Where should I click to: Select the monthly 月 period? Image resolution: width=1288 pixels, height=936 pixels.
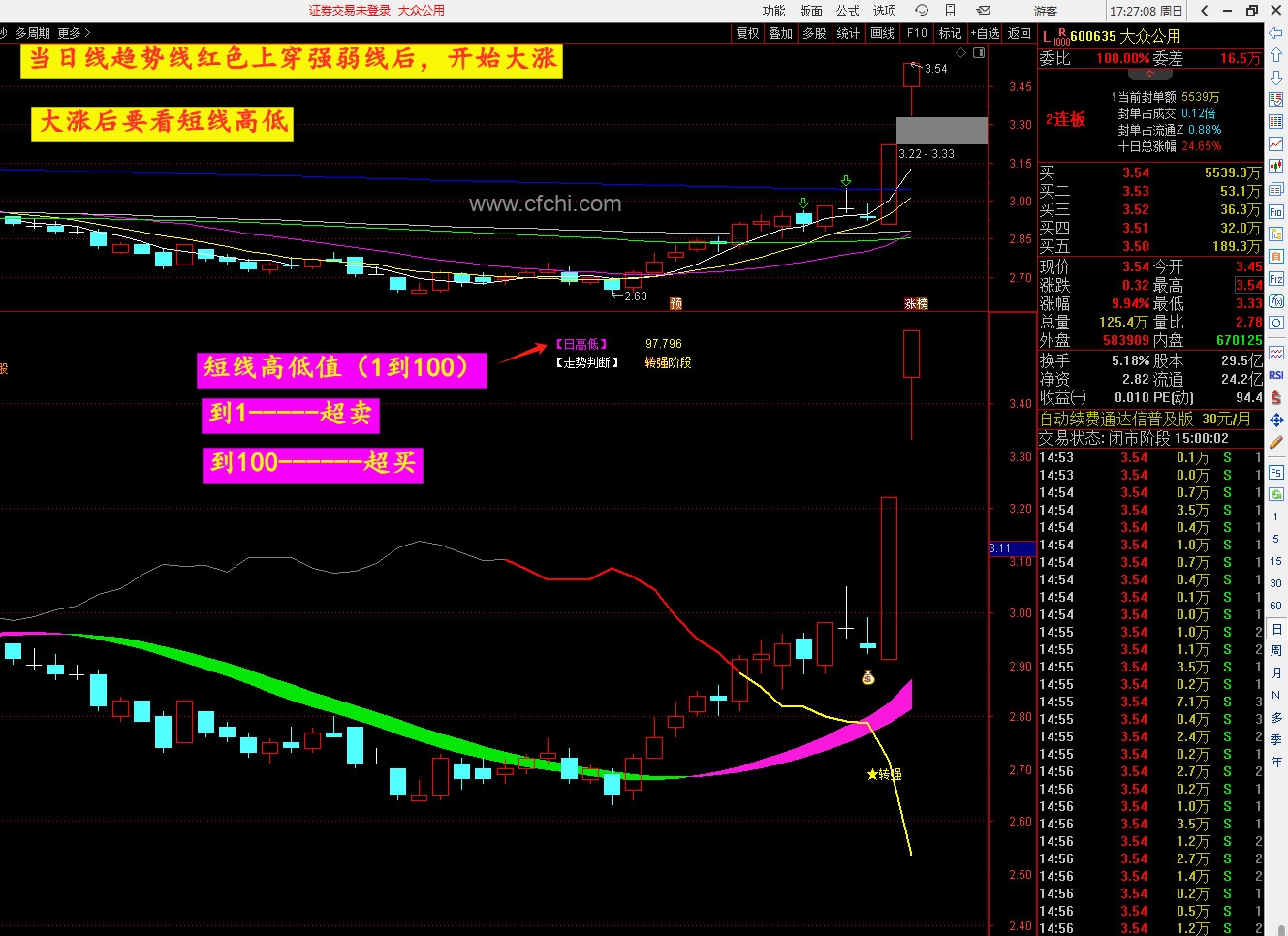point(1276,673)
